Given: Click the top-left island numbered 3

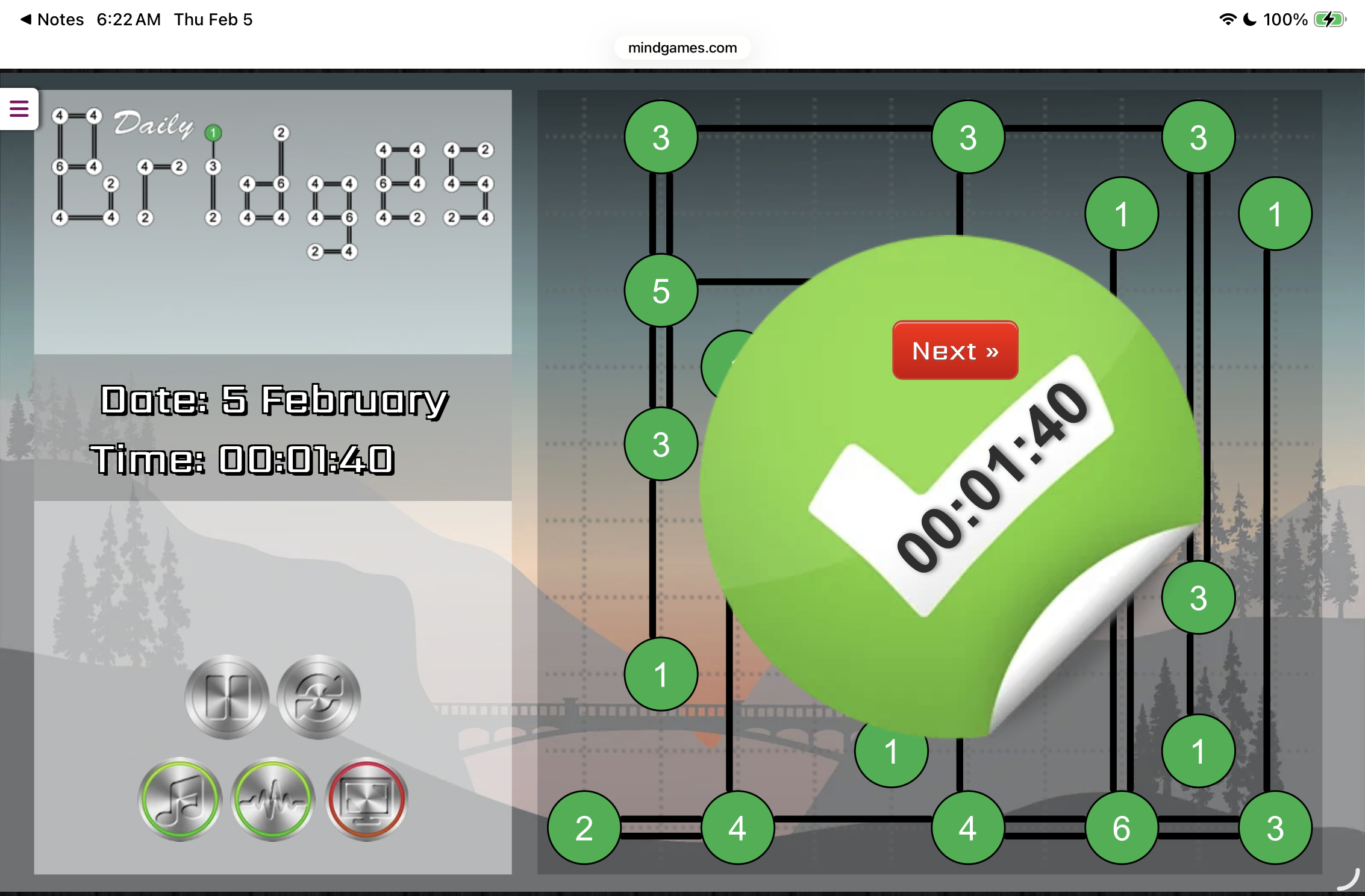Looking at the screenshot, I should 661,137.
